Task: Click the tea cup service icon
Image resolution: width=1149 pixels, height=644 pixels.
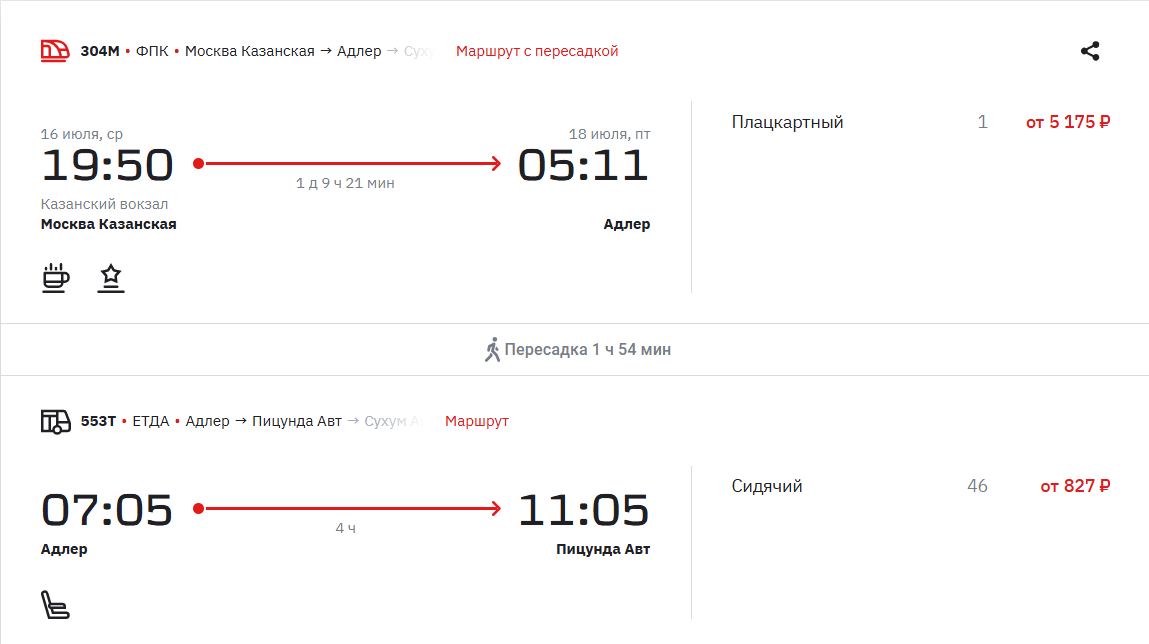Action: [56, 278]
